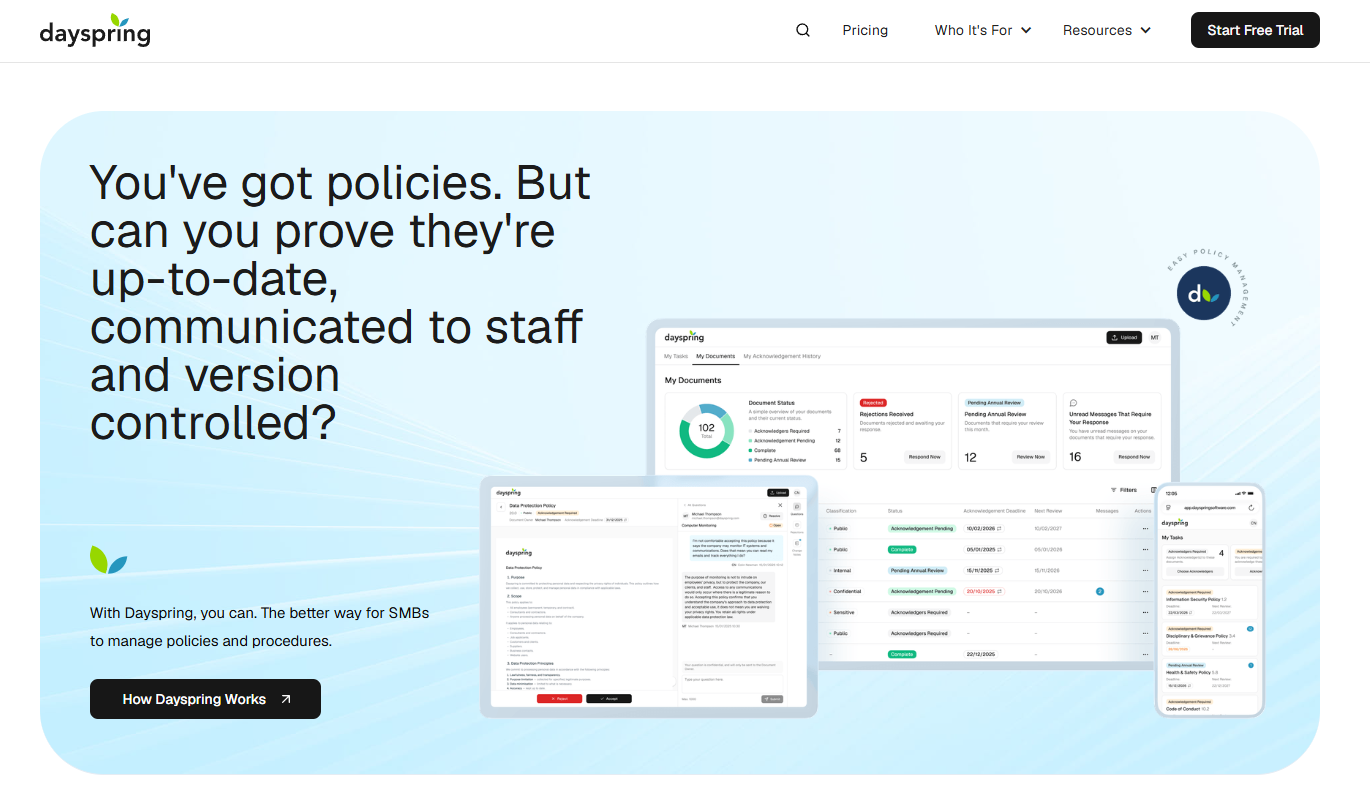Click the Start Free Trial button

coord(1255,30)
